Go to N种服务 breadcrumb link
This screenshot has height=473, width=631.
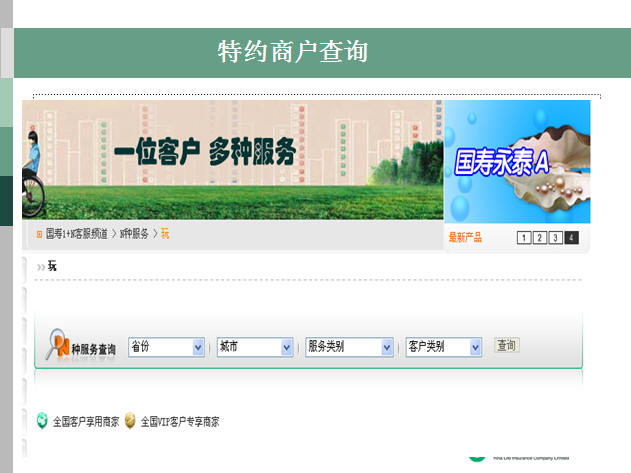coord(134,234)
